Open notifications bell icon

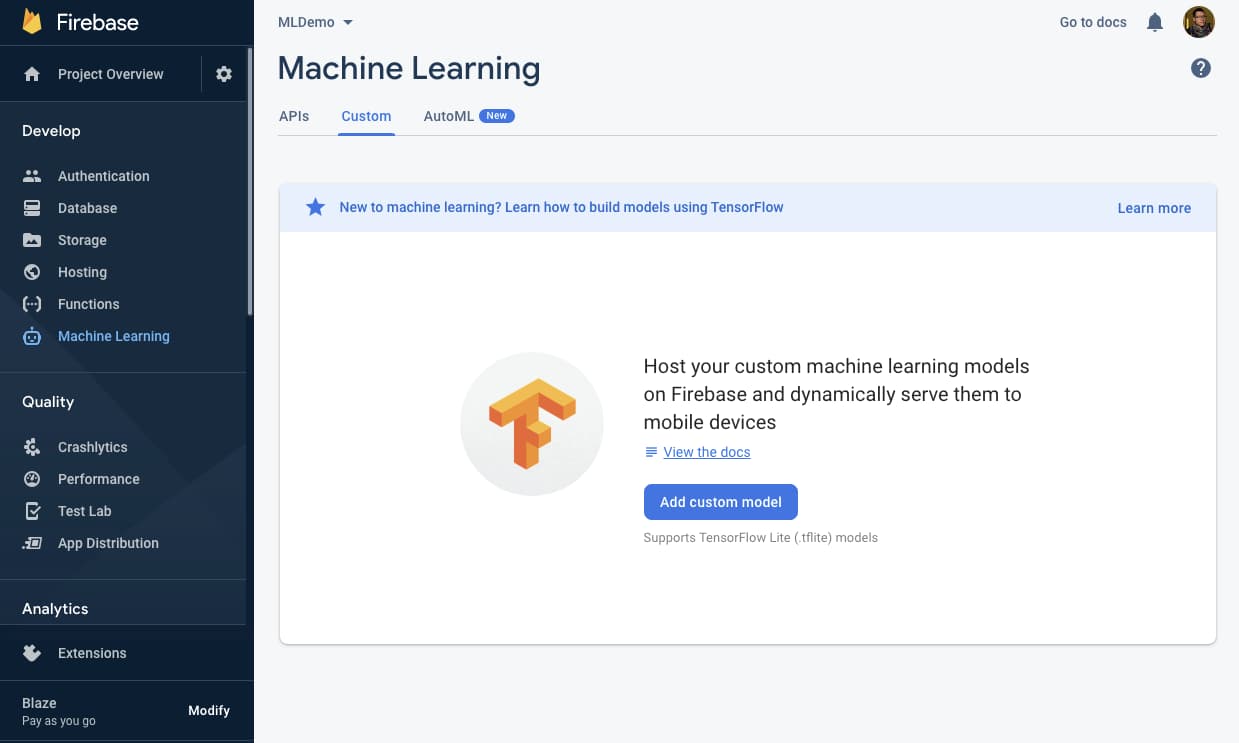tap(1155, 22)
